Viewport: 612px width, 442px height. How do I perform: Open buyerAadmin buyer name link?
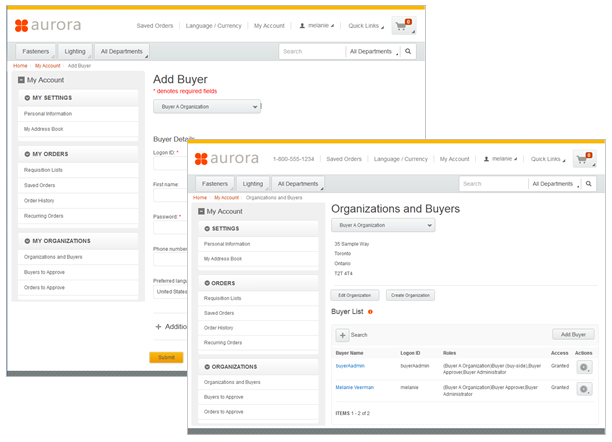click(350, 366)
